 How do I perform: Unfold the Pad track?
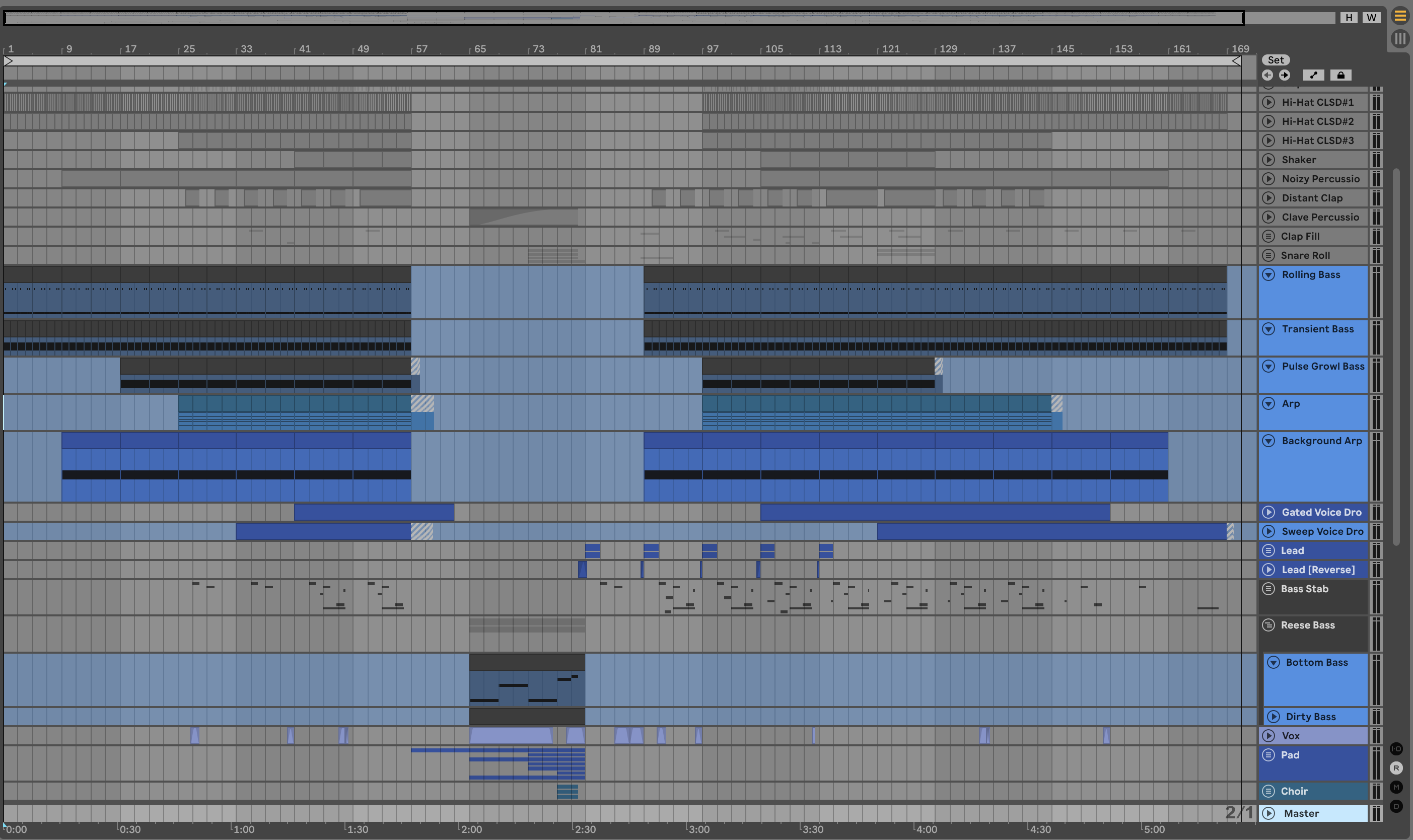click(1268, 755)
